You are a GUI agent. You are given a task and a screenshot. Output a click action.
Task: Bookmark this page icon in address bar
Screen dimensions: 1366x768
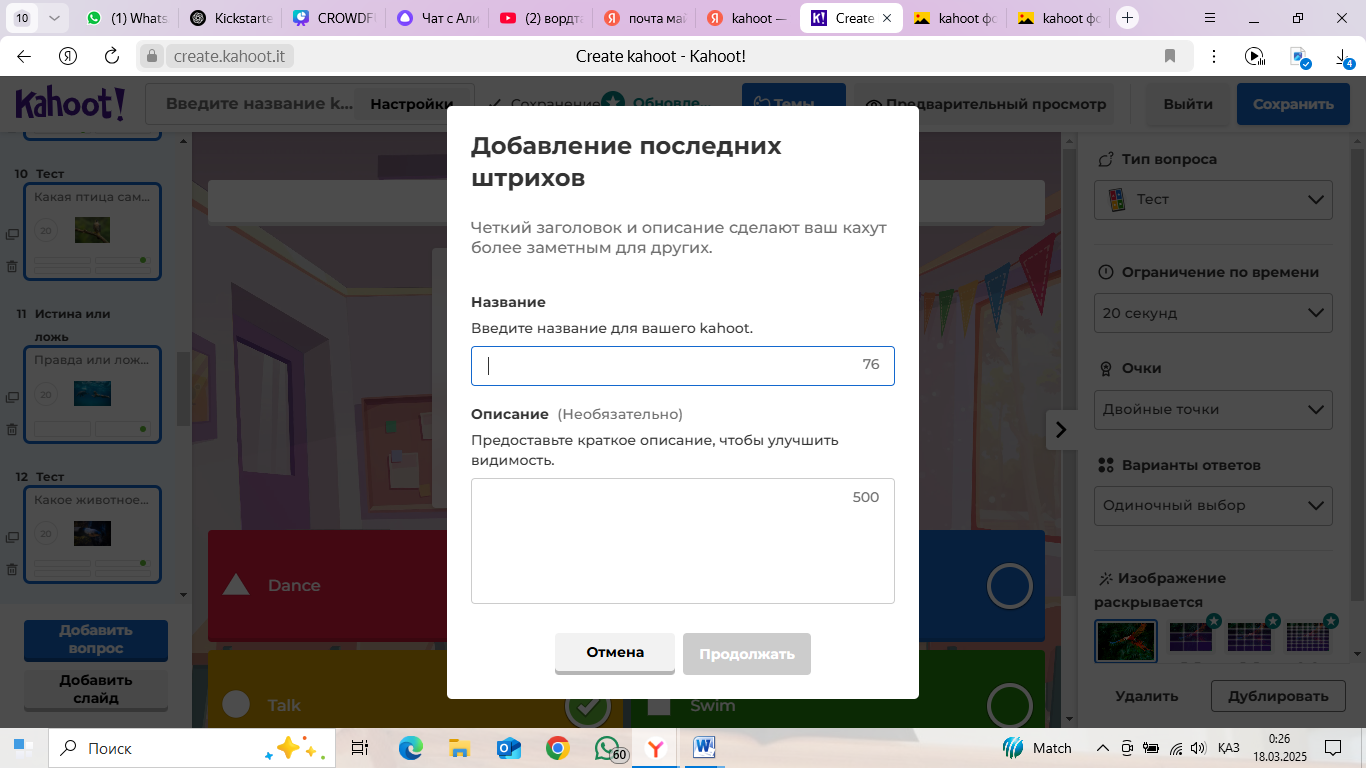(1170, 56)
